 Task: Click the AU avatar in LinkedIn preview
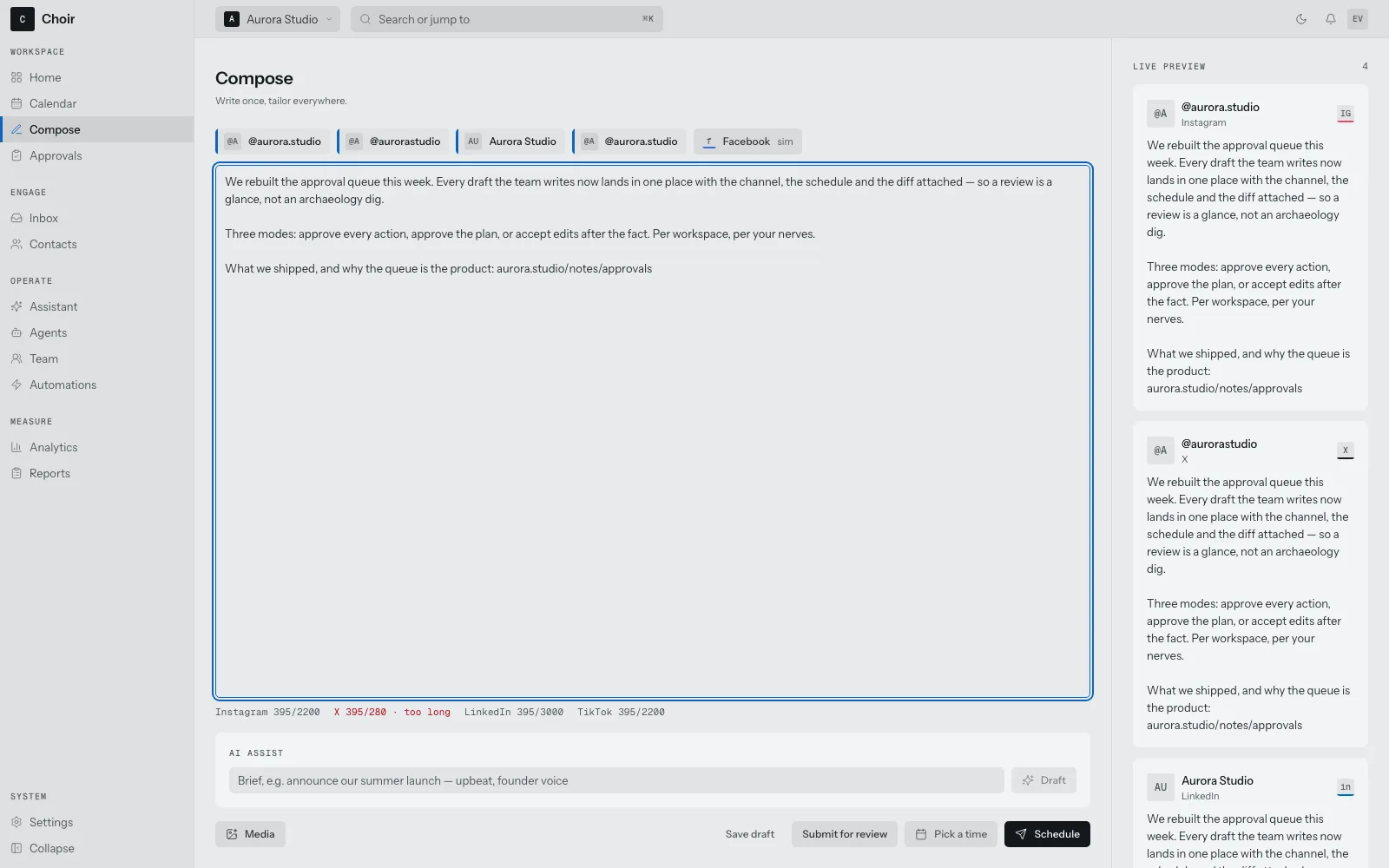click(x=1161, y=787)
